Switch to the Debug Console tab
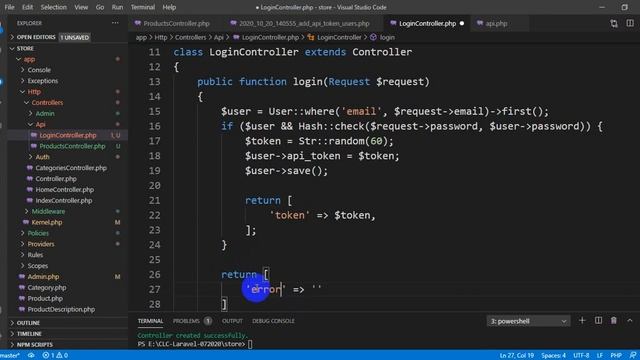The width and height of the screenshot is (640, 360). coord(273,321)
